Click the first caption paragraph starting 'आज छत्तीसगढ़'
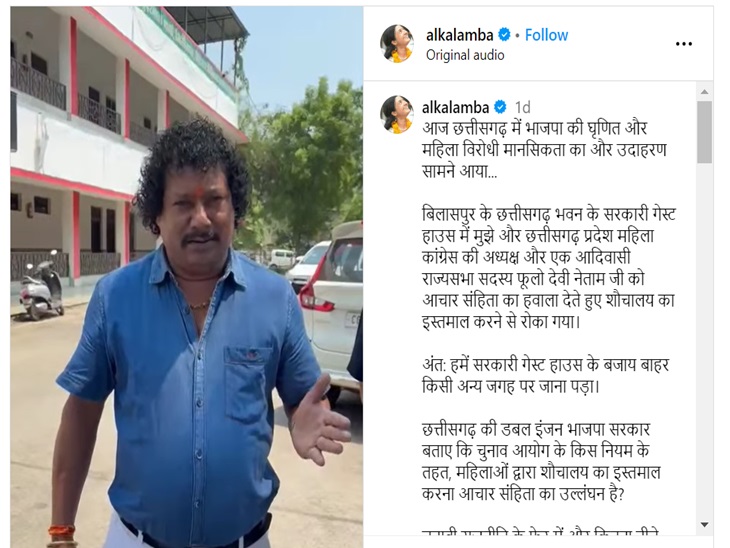Viewport: 730px width, 548px height. coord(544,149)
